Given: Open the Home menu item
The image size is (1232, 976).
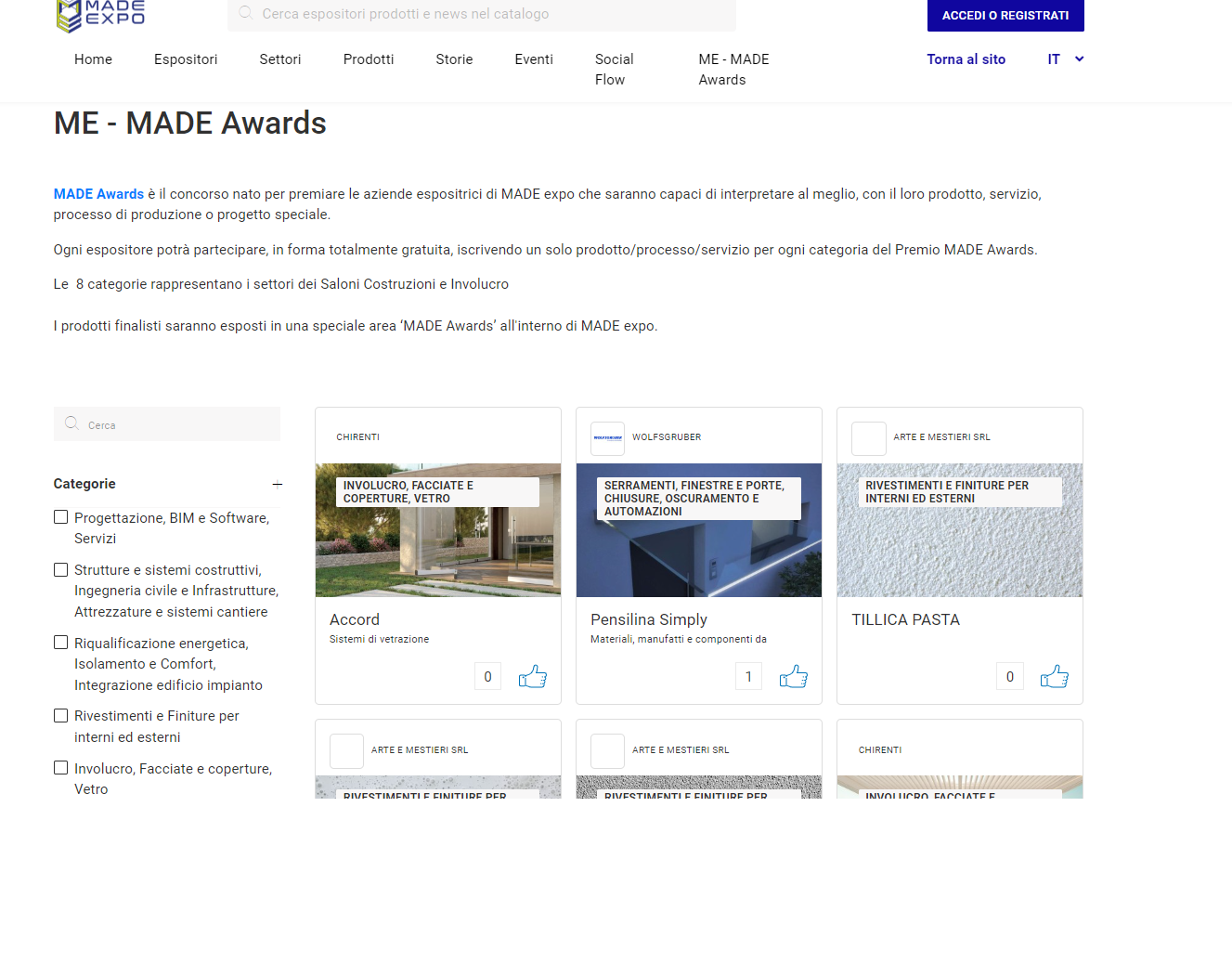Looking at the screenshot, I should tap(93, 59).
